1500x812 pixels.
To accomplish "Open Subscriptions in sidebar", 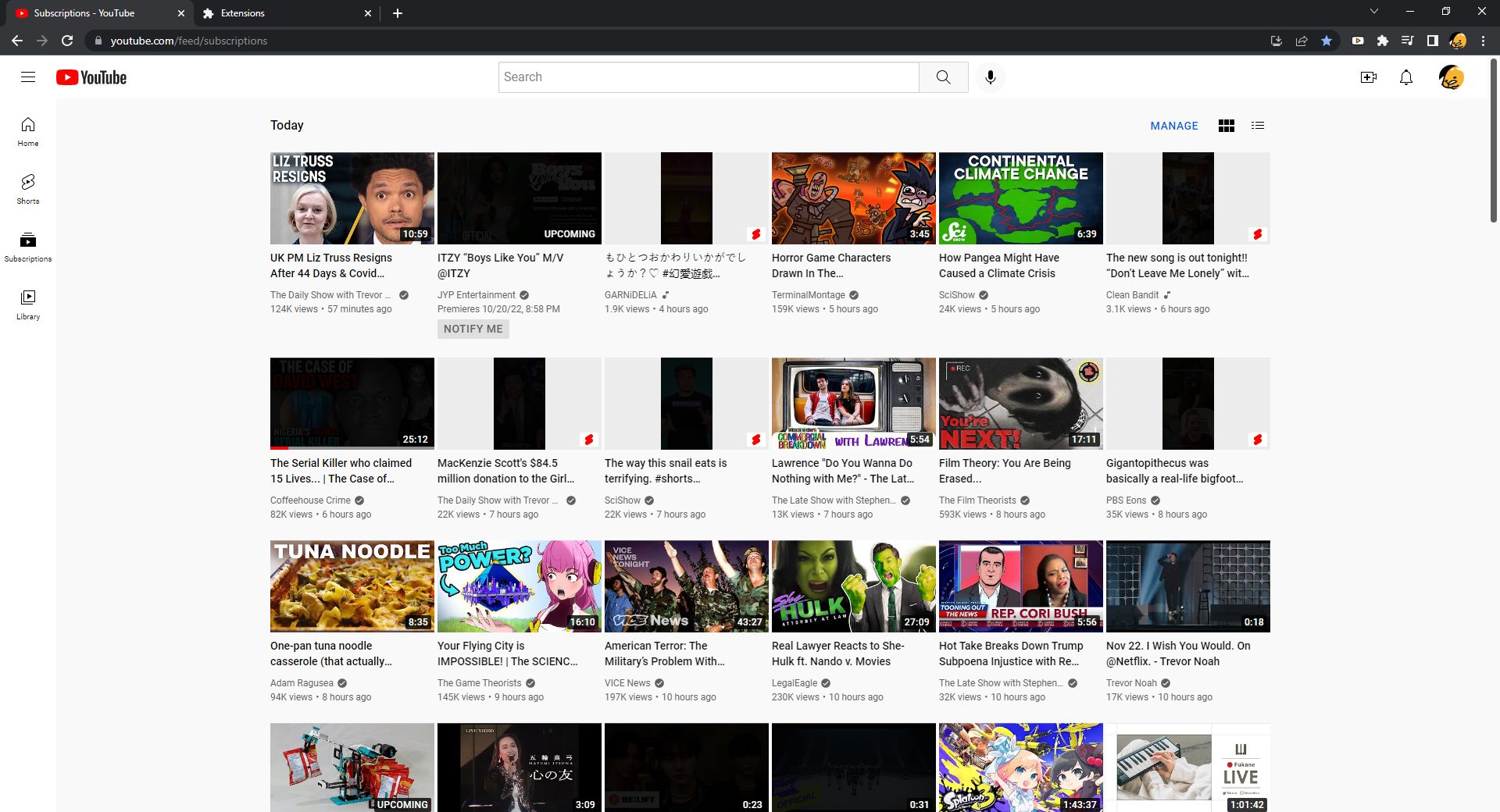I will (28, 247).
